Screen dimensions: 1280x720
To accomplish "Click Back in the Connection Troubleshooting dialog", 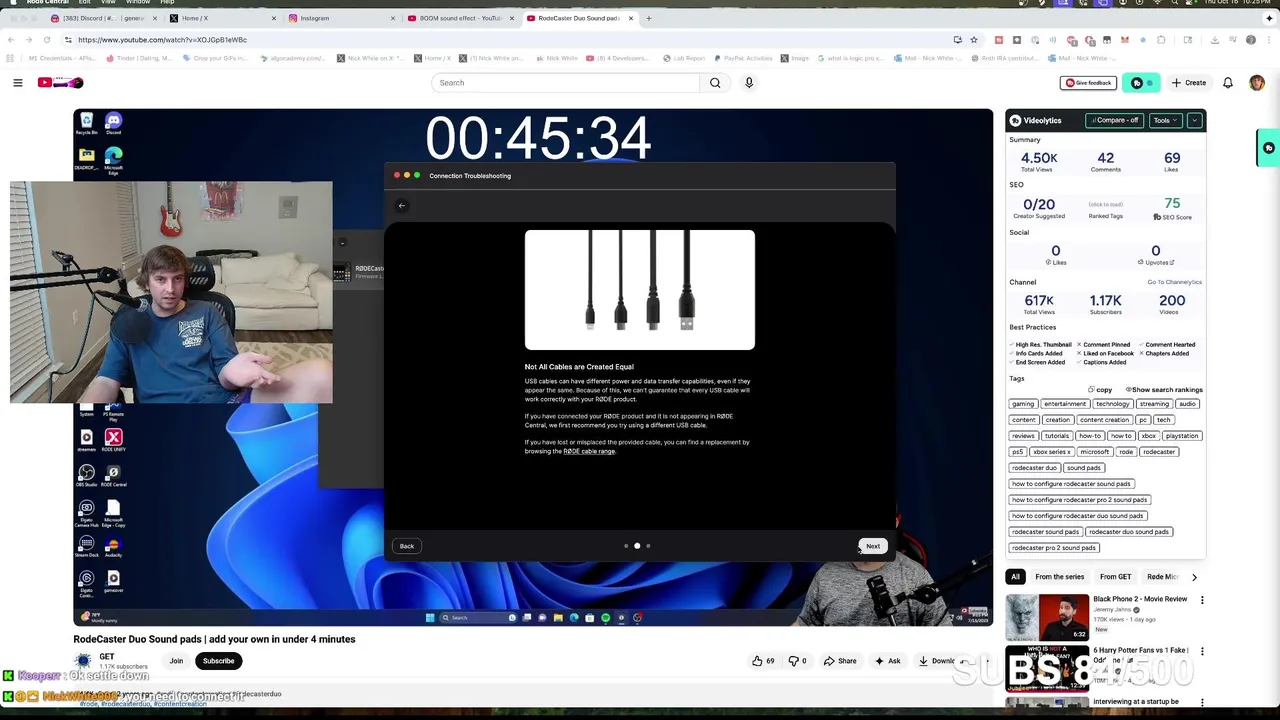I will point(406,546).
